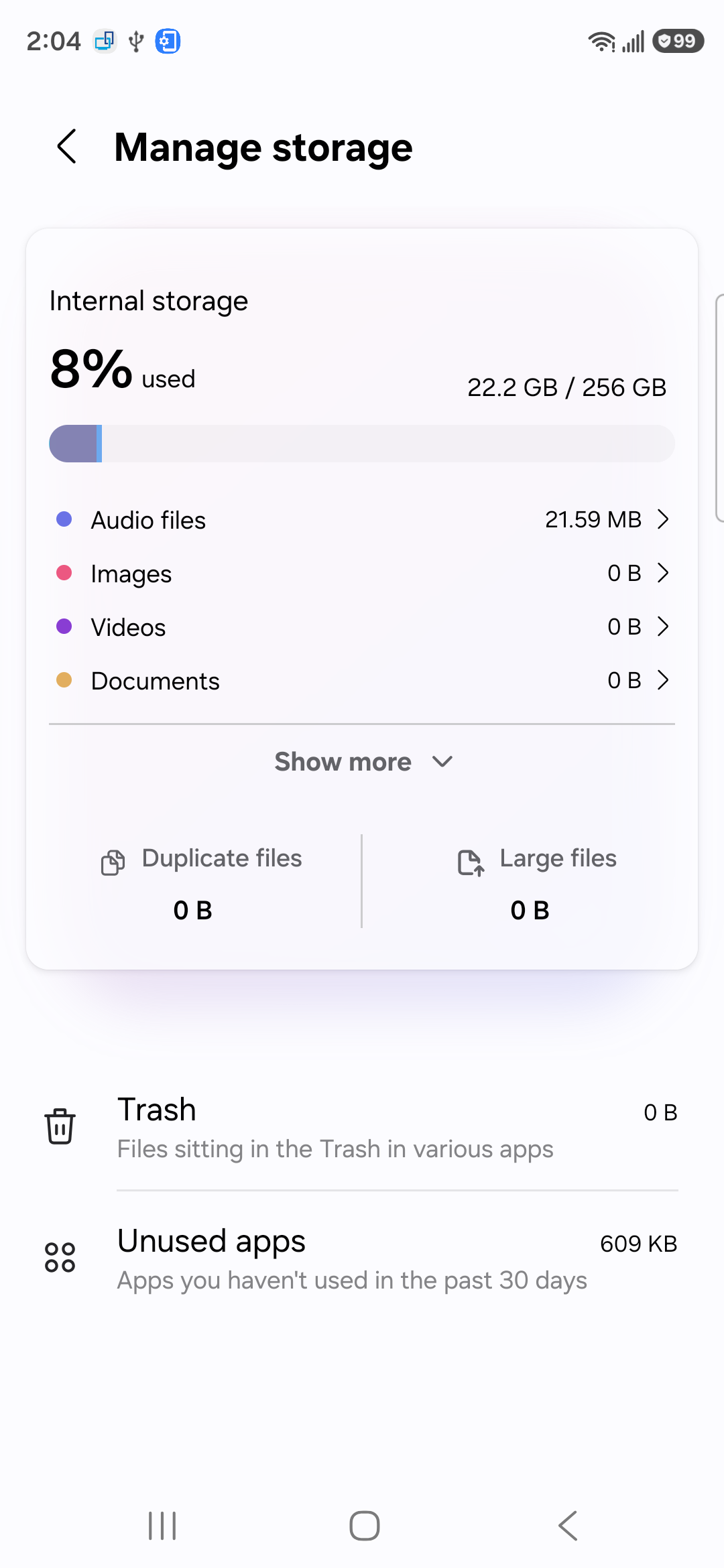Tap the back arrow beside Manage storage
This screenshot has width=724, height=1568.
coord(67,147)
